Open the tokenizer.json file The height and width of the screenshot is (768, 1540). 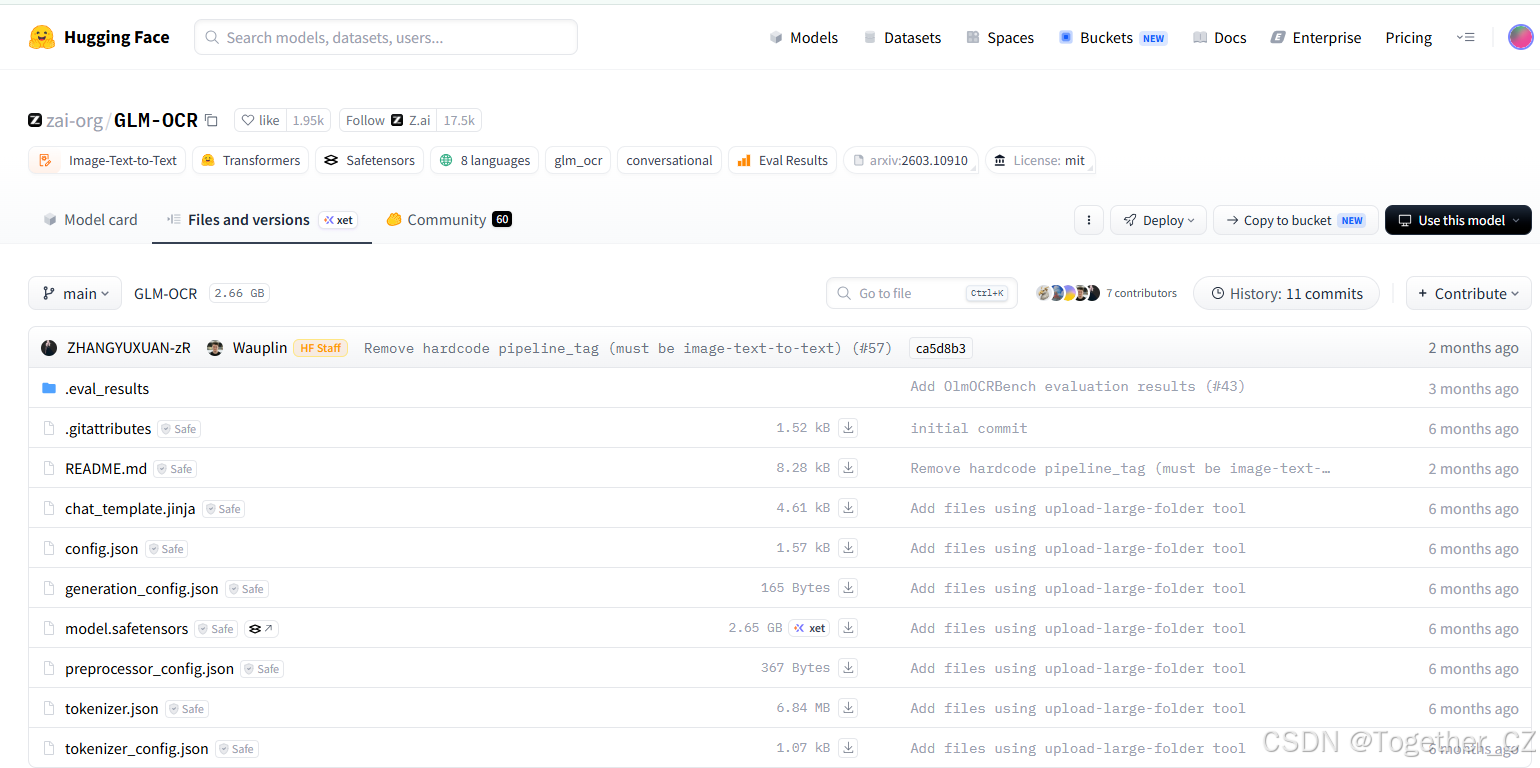112,709
